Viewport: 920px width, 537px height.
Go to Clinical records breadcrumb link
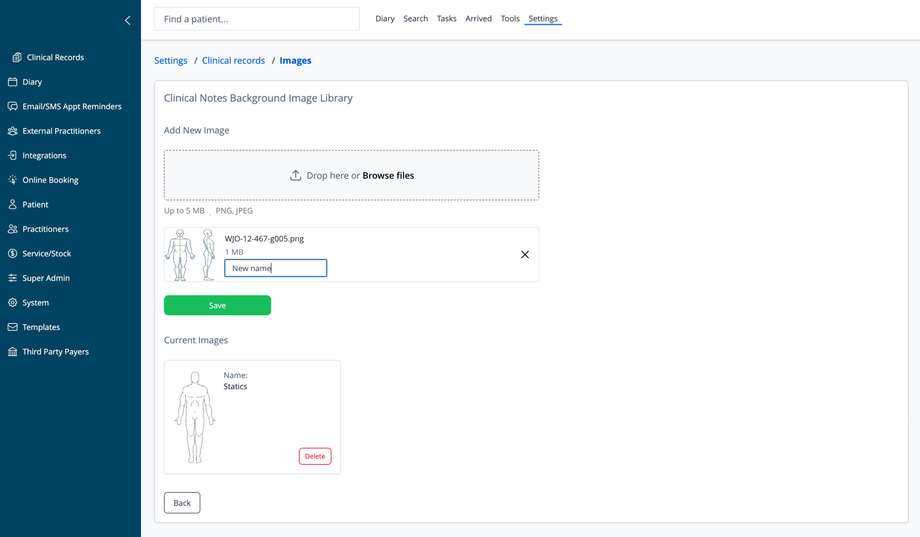click(233, 61)
